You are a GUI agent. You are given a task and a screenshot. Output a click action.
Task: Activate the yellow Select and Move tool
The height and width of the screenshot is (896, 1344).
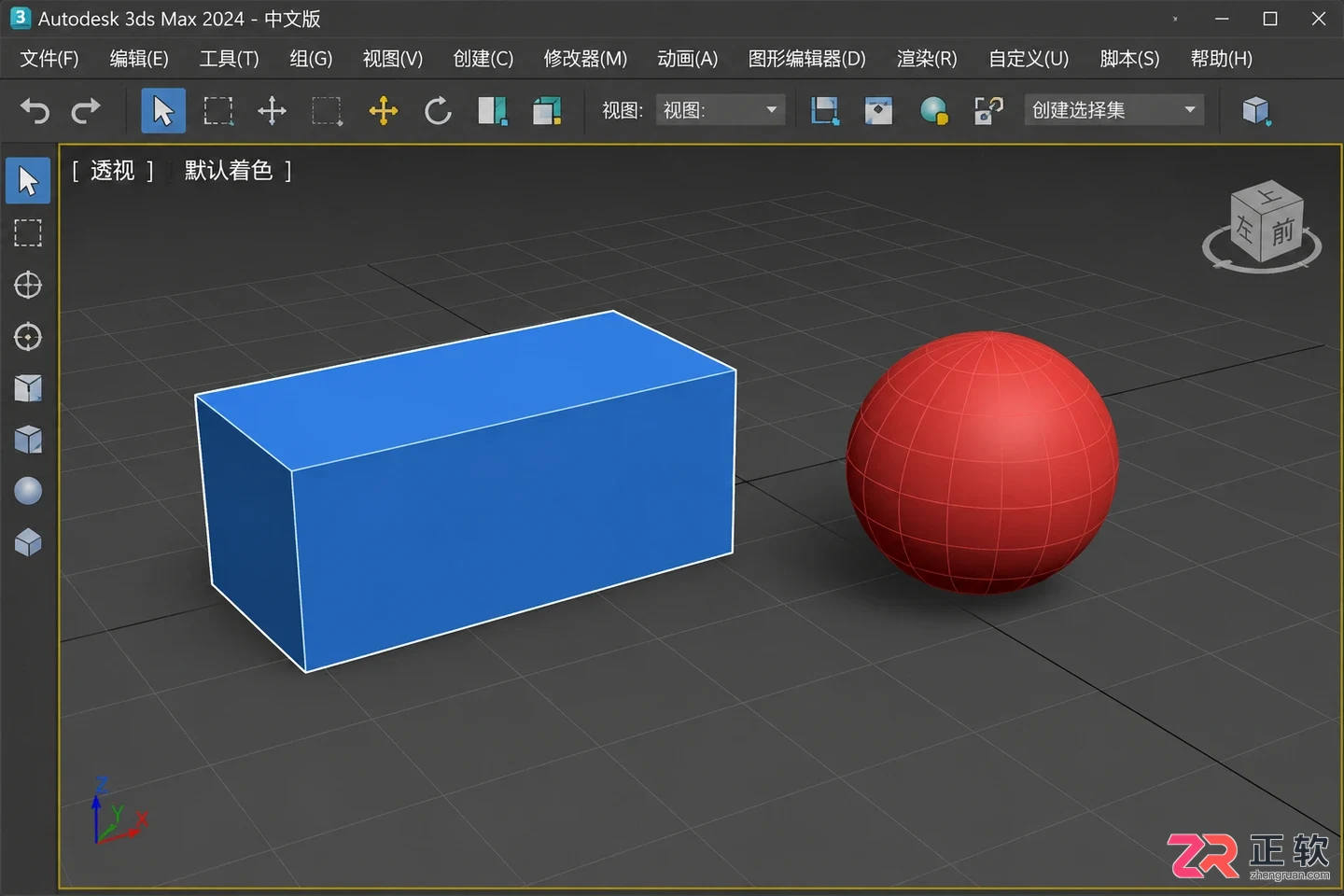click(383, 111)
